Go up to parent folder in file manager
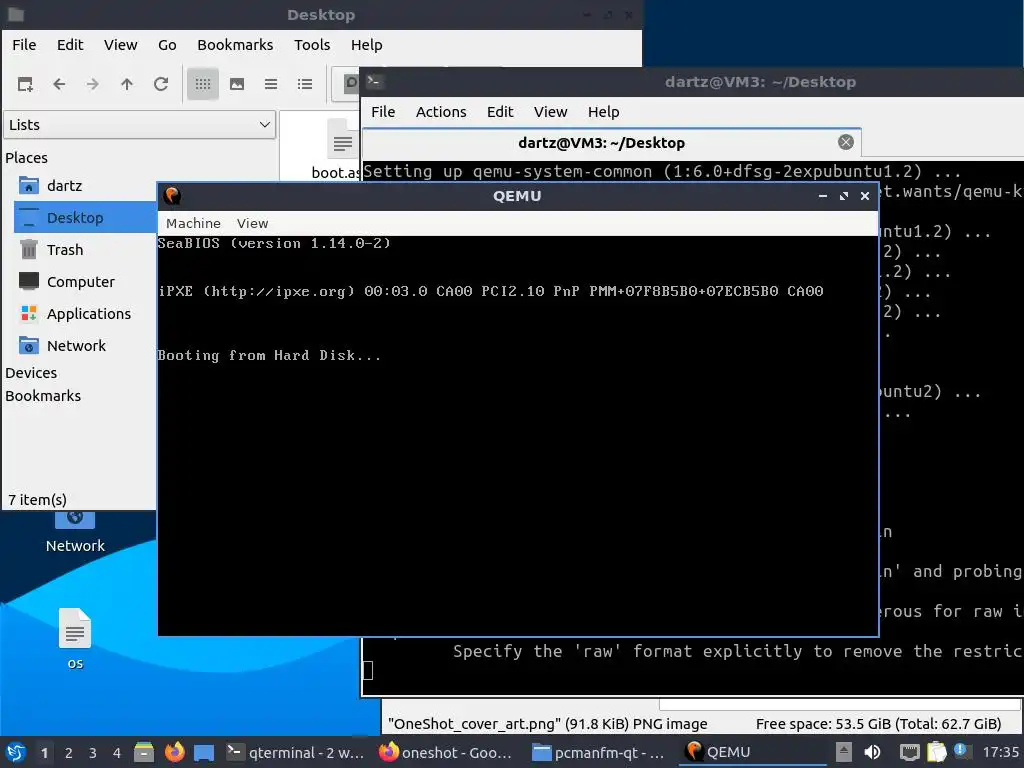Image resolution: width=1024 pixels, height=768 pixels. [127, 84]
